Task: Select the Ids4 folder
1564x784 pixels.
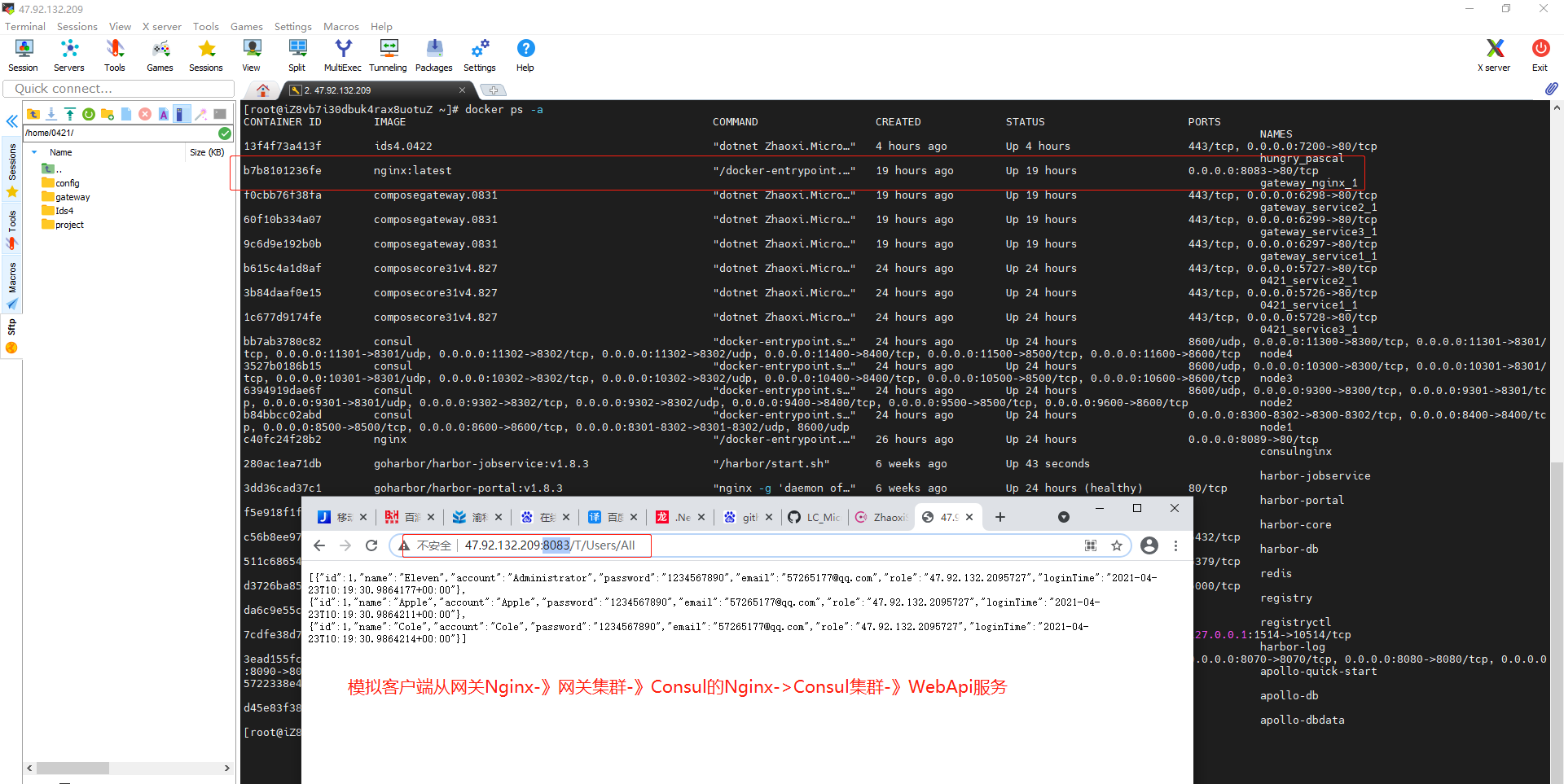Action: [x=58, y=211]
